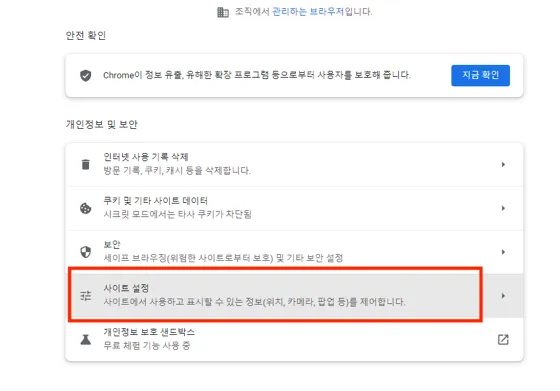The height and width of the screenshot is (391, 560).
Task: Click the organization building icon
Action: 223,12
